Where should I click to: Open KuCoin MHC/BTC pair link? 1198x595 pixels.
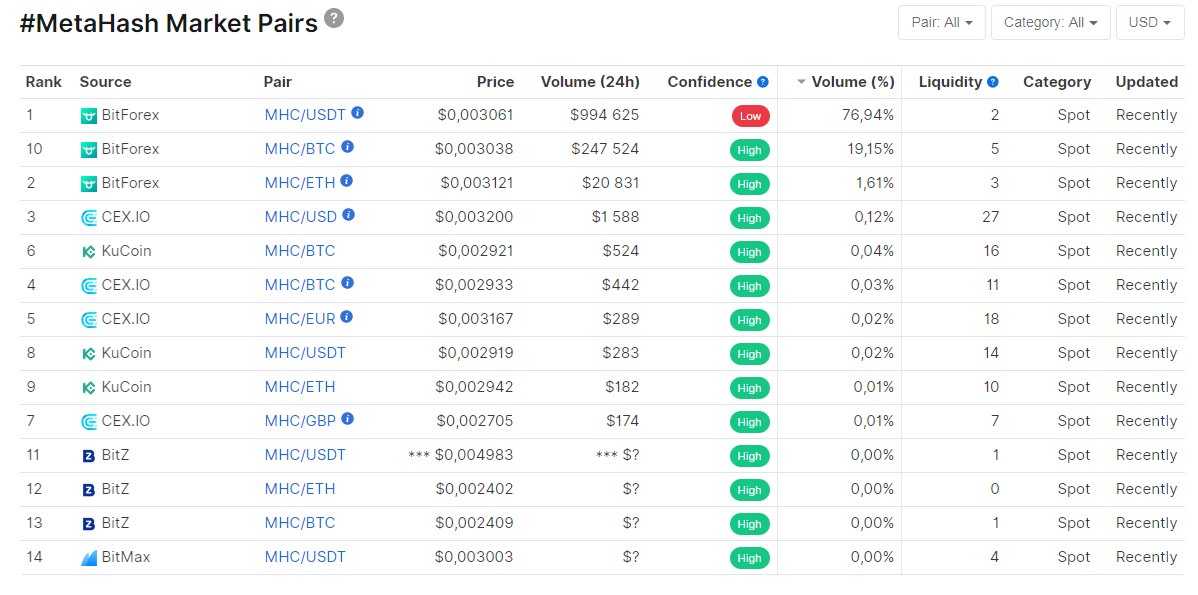tap(300, 251)
